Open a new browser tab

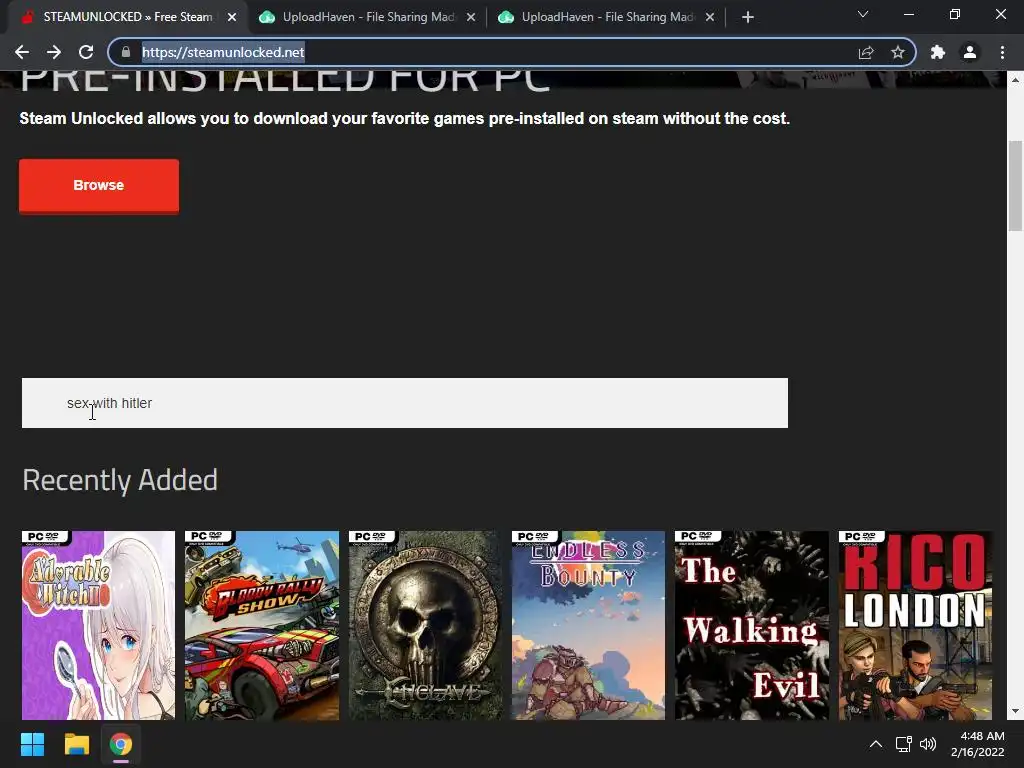tap(748, 17)
